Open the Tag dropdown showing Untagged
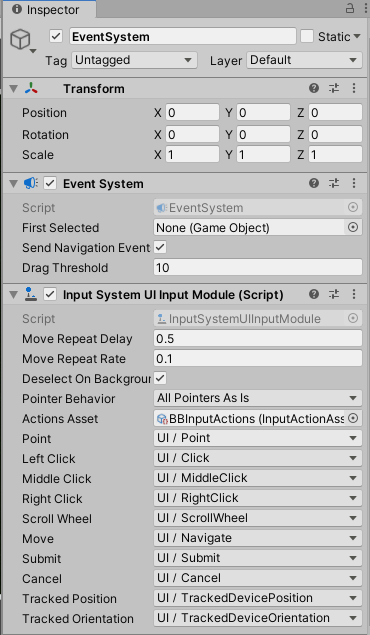The image size is (370, 635). click(x=134, y=60)
